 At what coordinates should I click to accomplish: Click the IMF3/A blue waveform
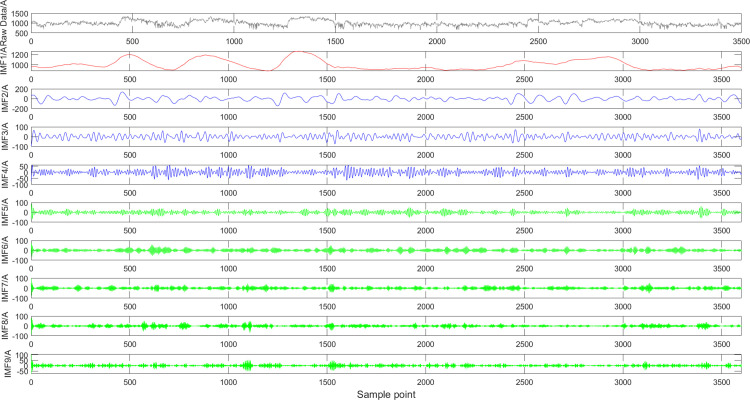(x=386, y=137)
